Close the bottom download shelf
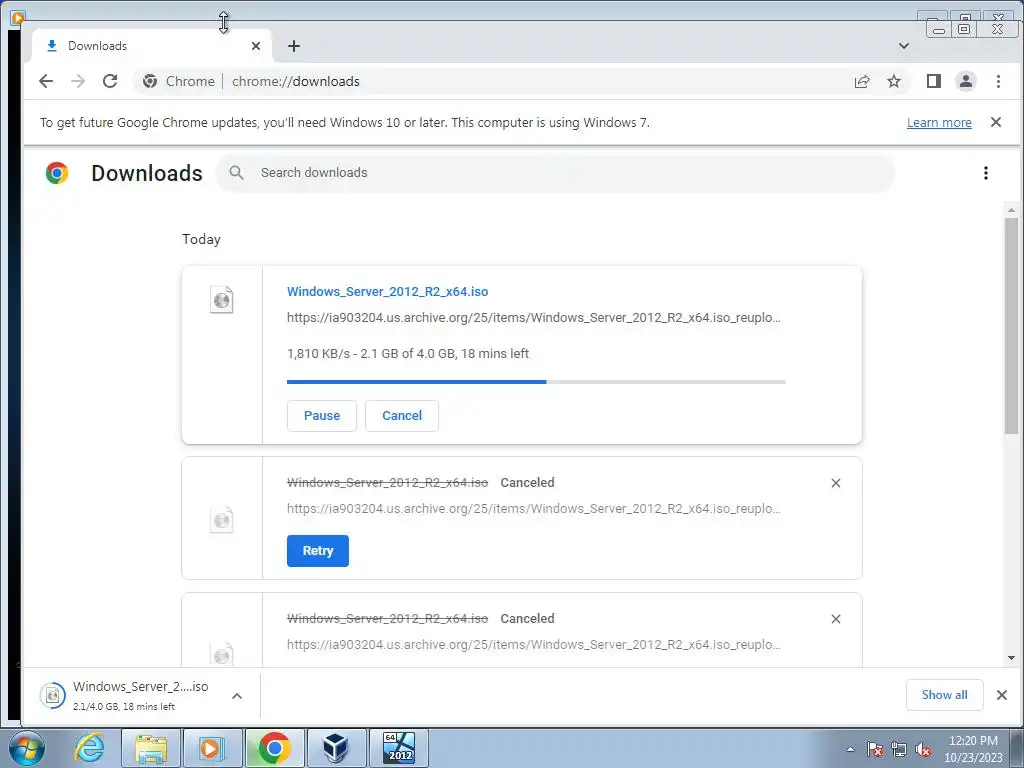The image size is (1024, 768). 1002,695
